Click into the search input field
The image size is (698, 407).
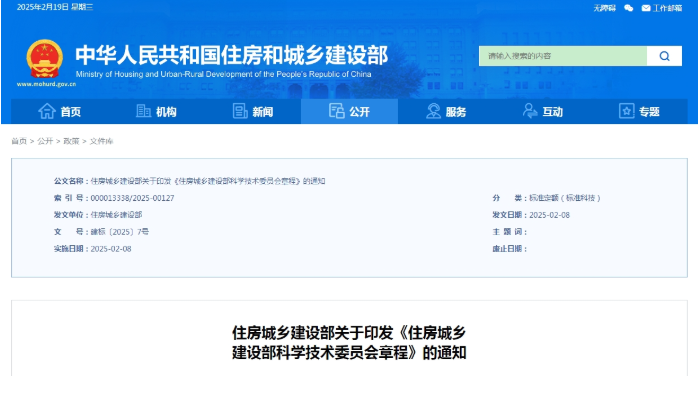(562, 56)
